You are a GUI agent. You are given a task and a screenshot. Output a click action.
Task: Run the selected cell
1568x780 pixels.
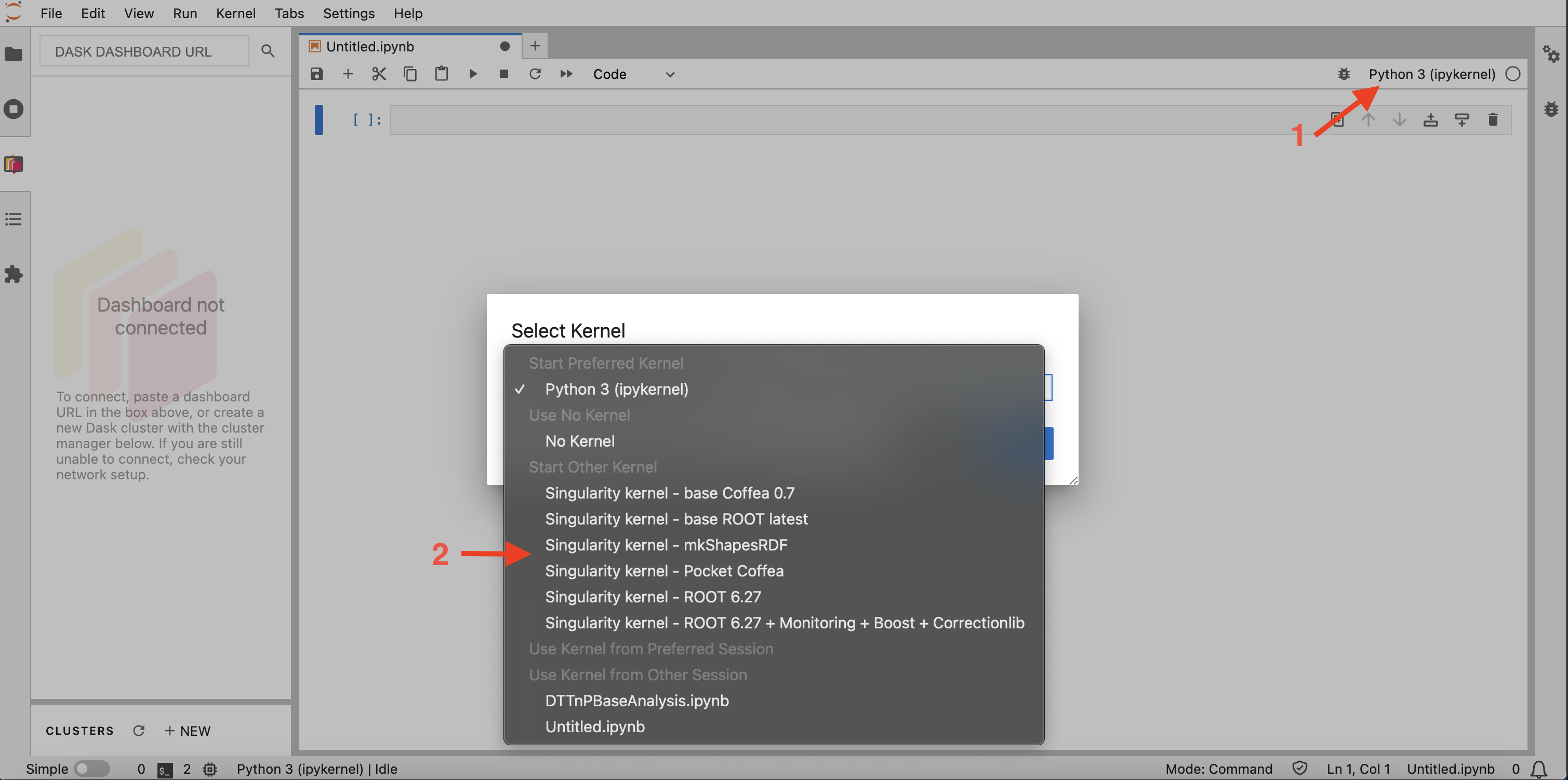[x=473, y=74]
